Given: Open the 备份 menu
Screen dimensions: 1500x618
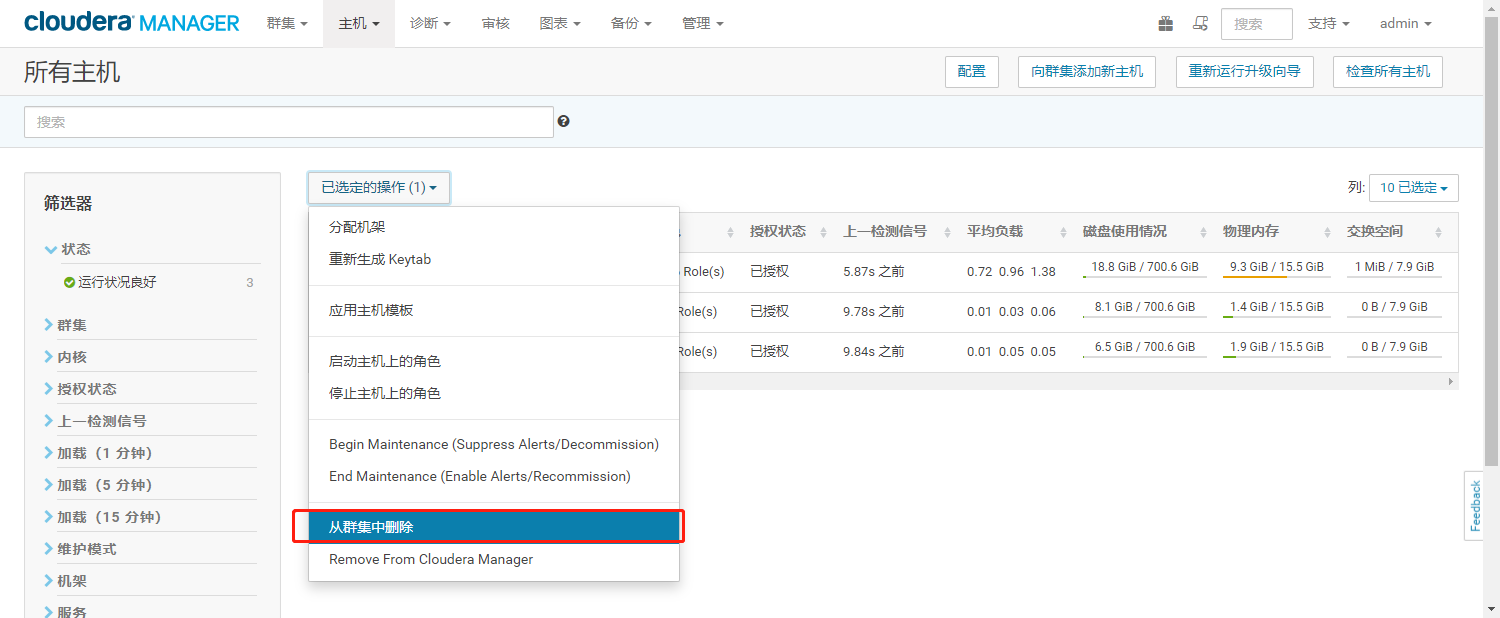Looking at the screenshot, I should coord(631,23).
